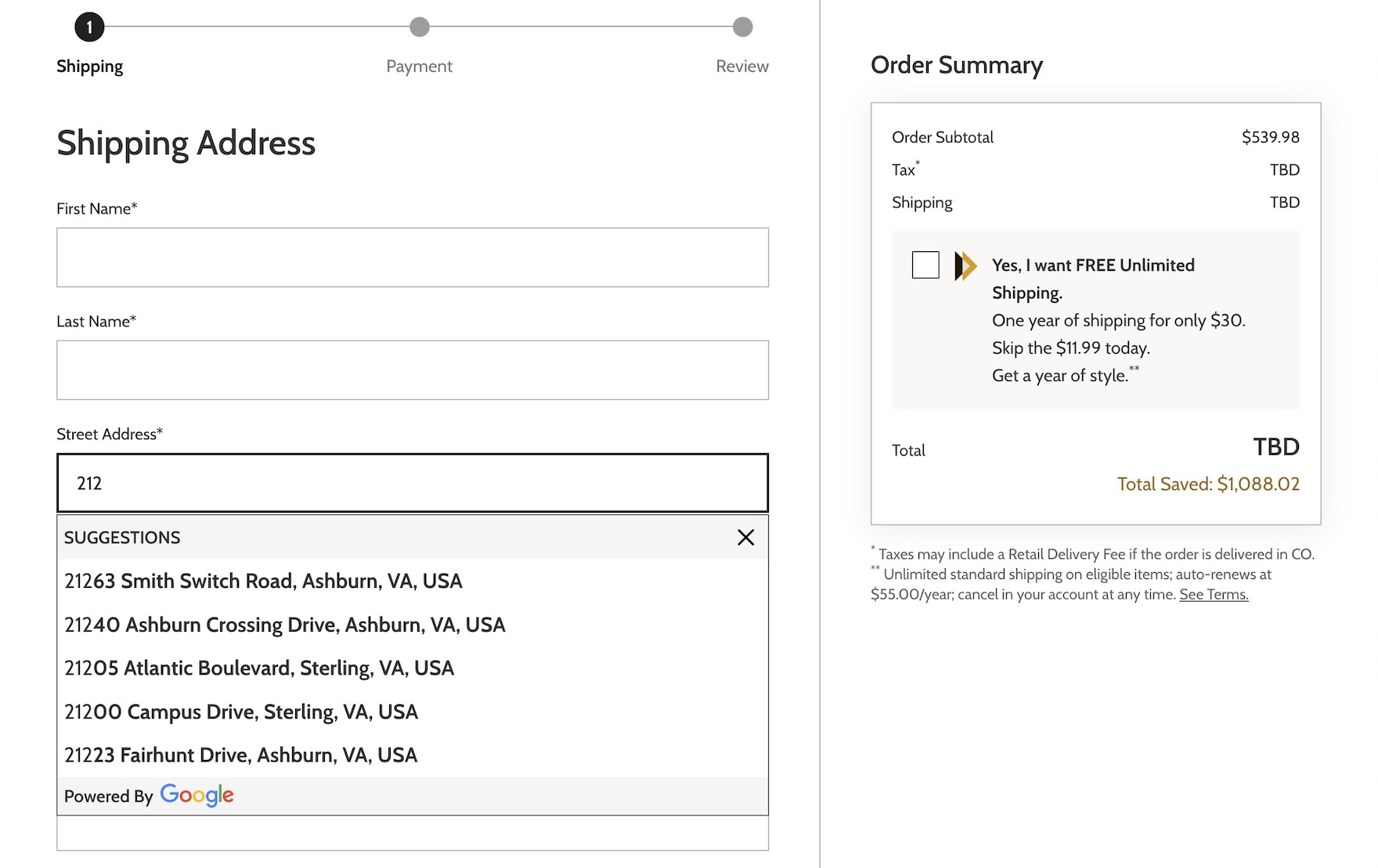
Task: Click the Shipping step label
Action: pyautogui.click(x=89, y=67)
